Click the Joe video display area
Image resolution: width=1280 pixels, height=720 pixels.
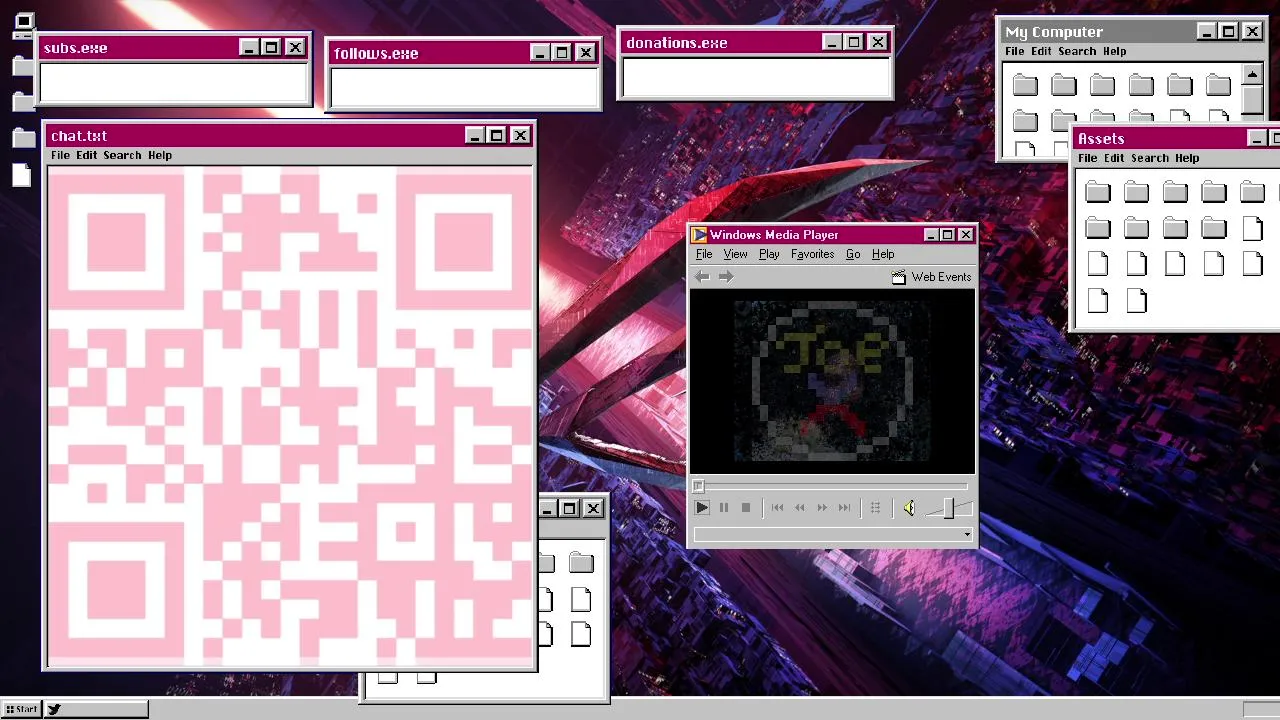point(832,381)
